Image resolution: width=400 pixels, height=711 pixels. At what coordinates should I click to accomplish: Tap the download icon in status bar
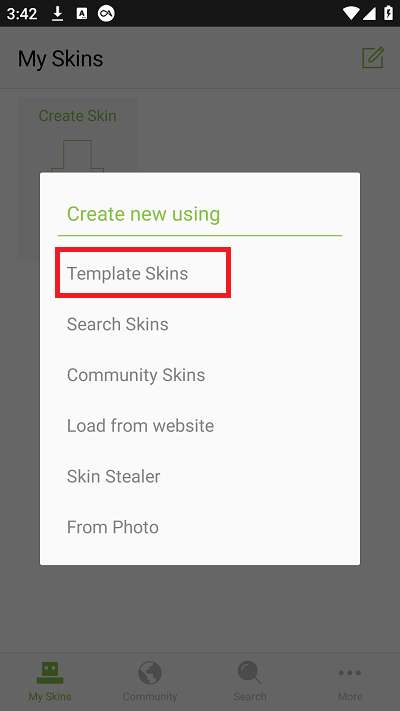57,14
